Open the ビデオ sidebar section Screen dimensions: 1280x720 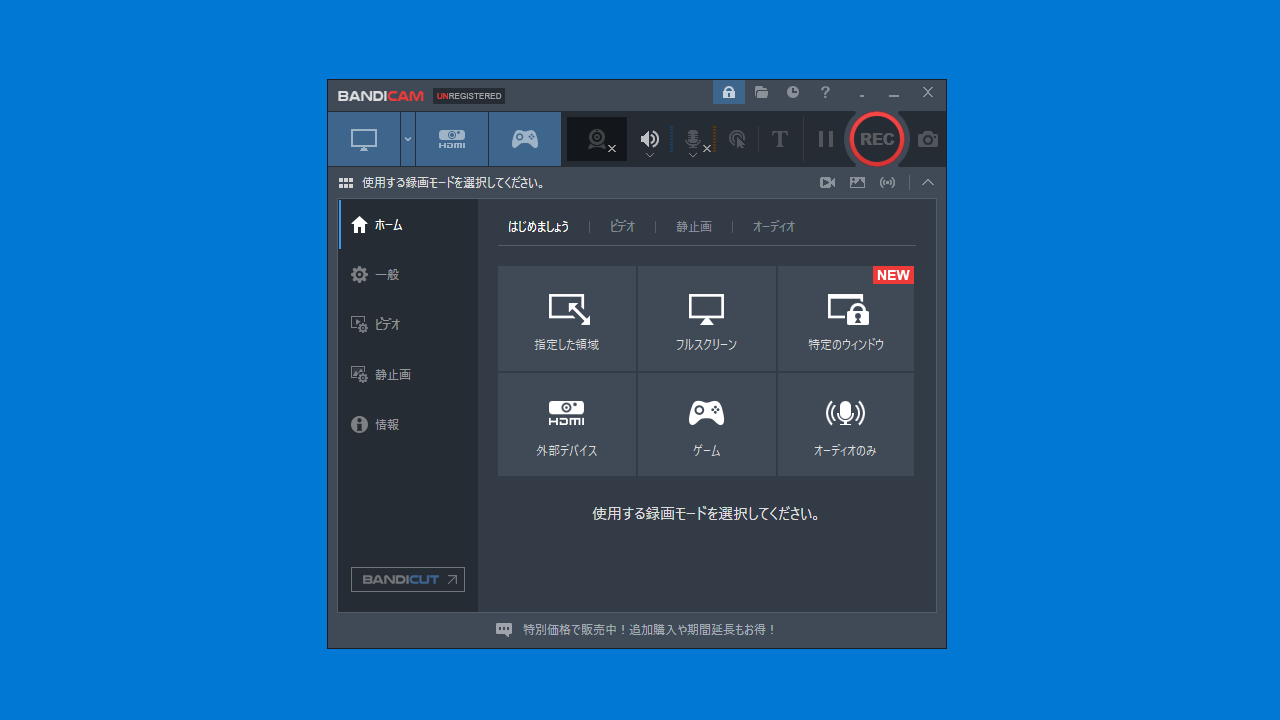click(408, 325)
